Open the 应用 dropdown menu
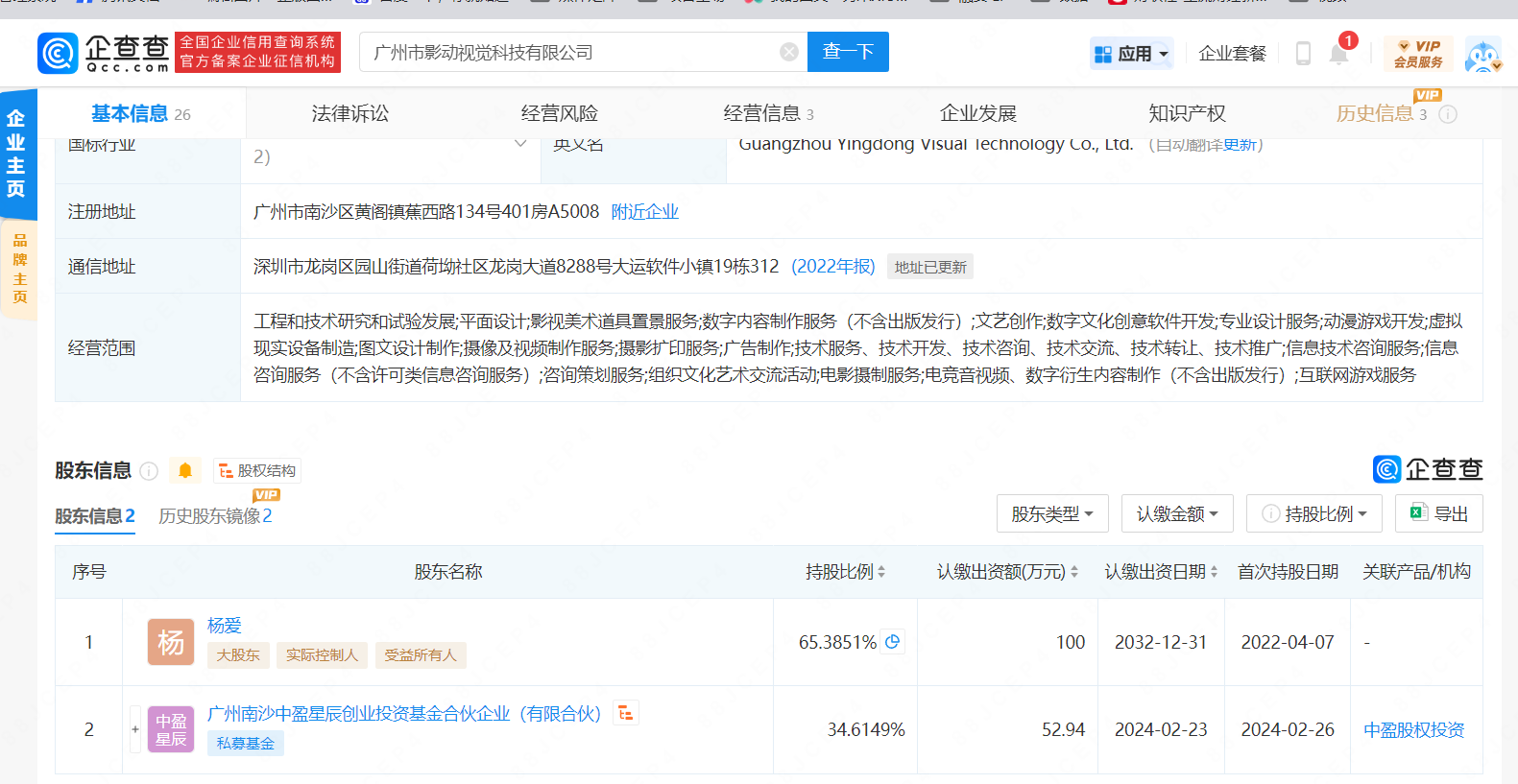This screenshot has height=784, width=1518. pyautogui.click(x=1132, y=54)
